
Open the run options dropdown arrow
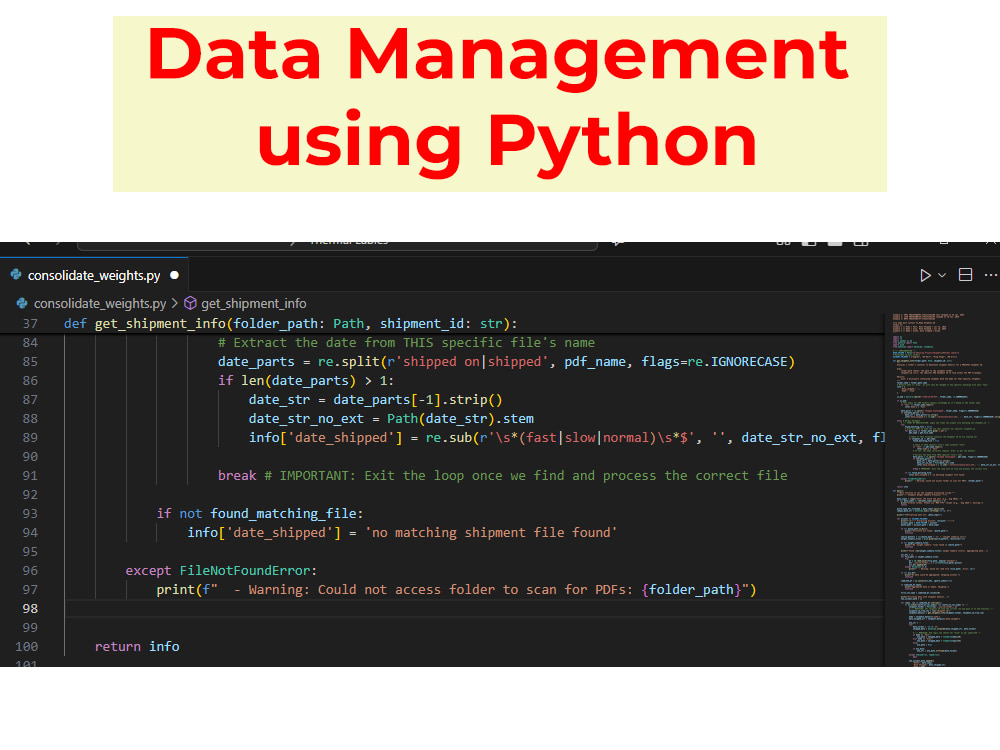point(942,275)
